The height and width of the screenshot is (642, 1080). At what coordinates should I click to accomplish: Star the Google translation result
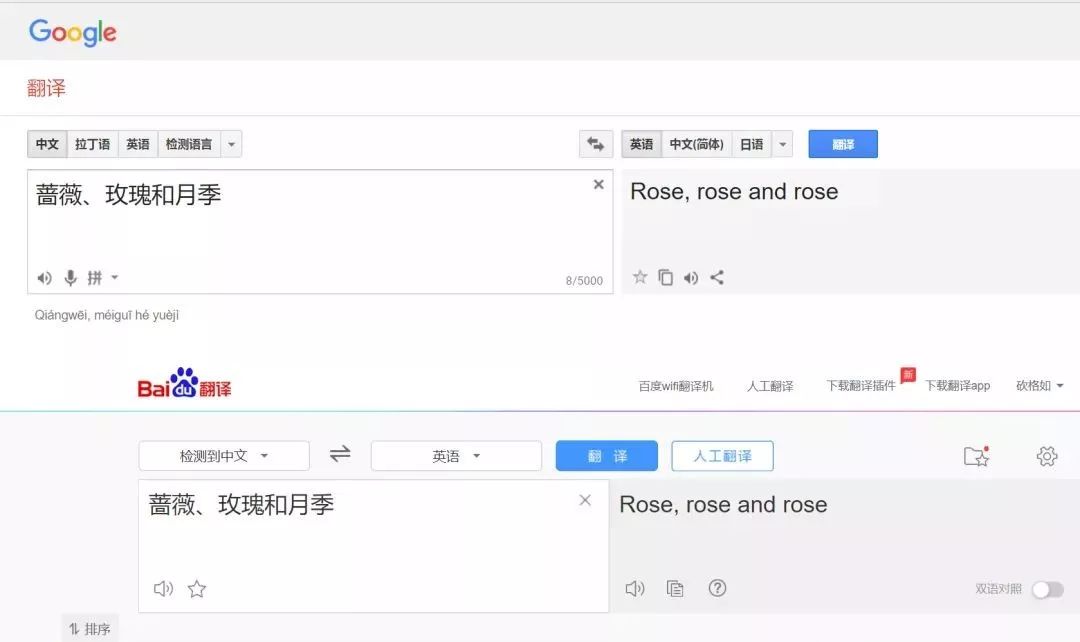click(x=640, y=277)
